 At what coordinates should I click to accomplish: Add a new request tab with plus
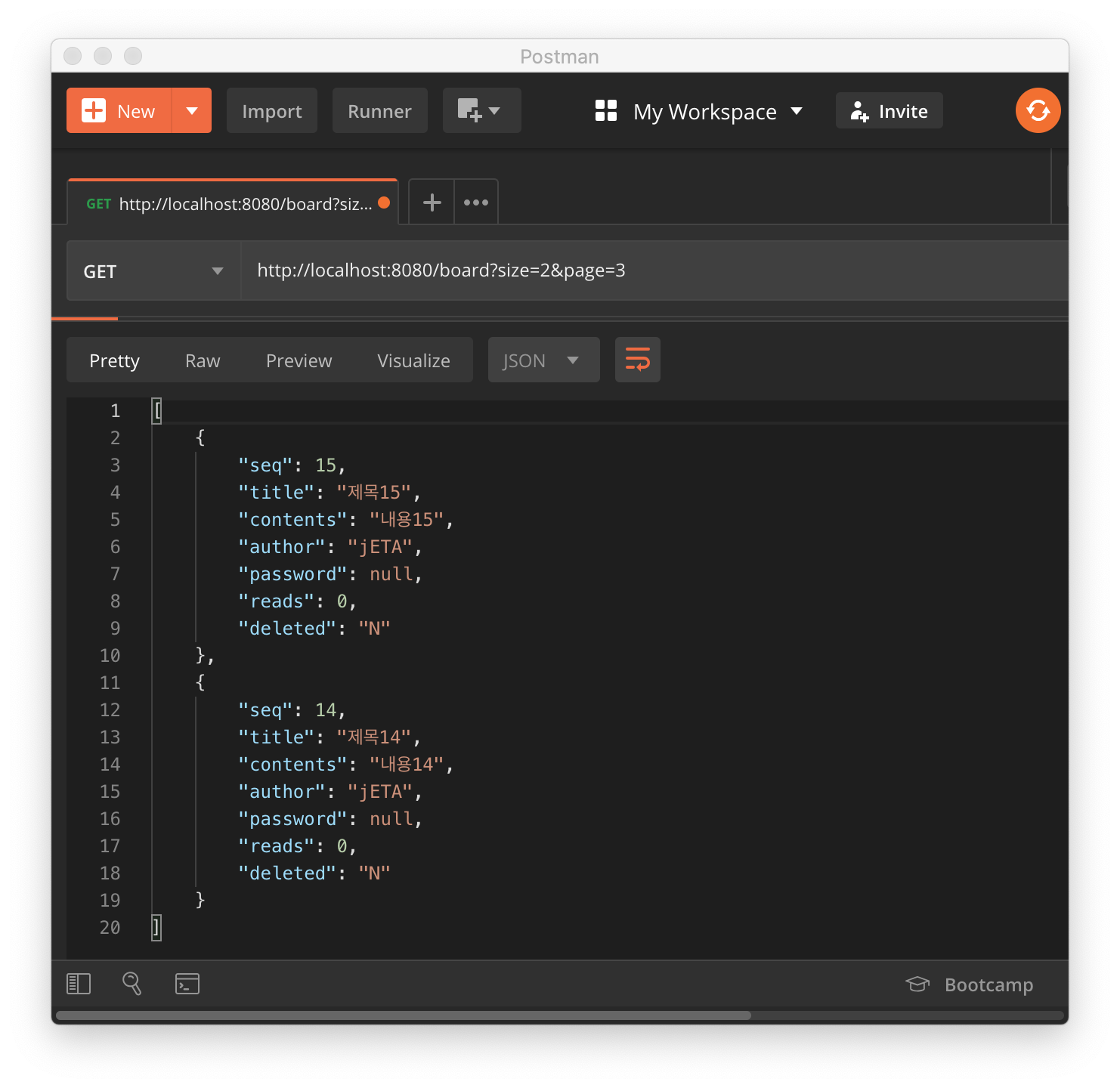coord(432,202)
